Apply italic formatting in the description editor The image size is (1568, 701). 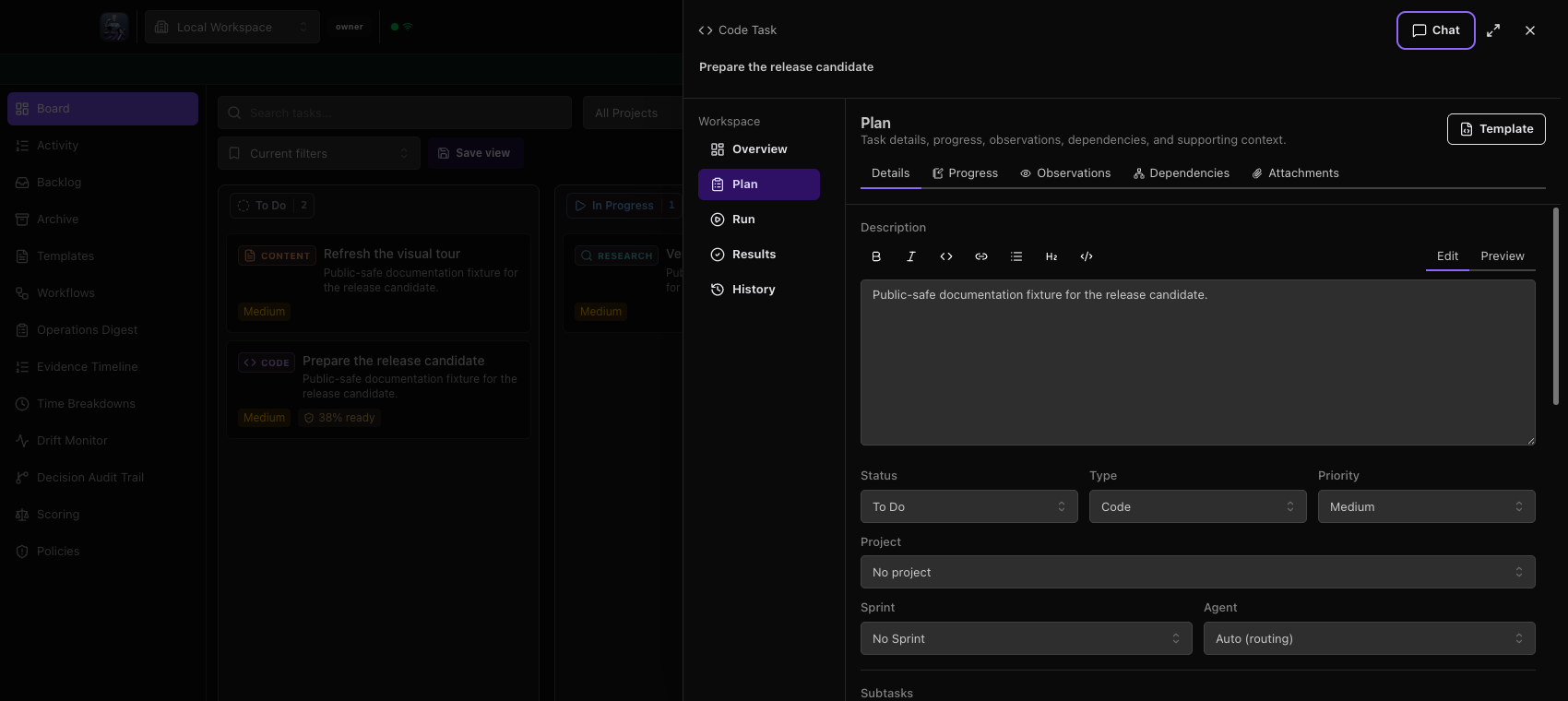point(911,256)
